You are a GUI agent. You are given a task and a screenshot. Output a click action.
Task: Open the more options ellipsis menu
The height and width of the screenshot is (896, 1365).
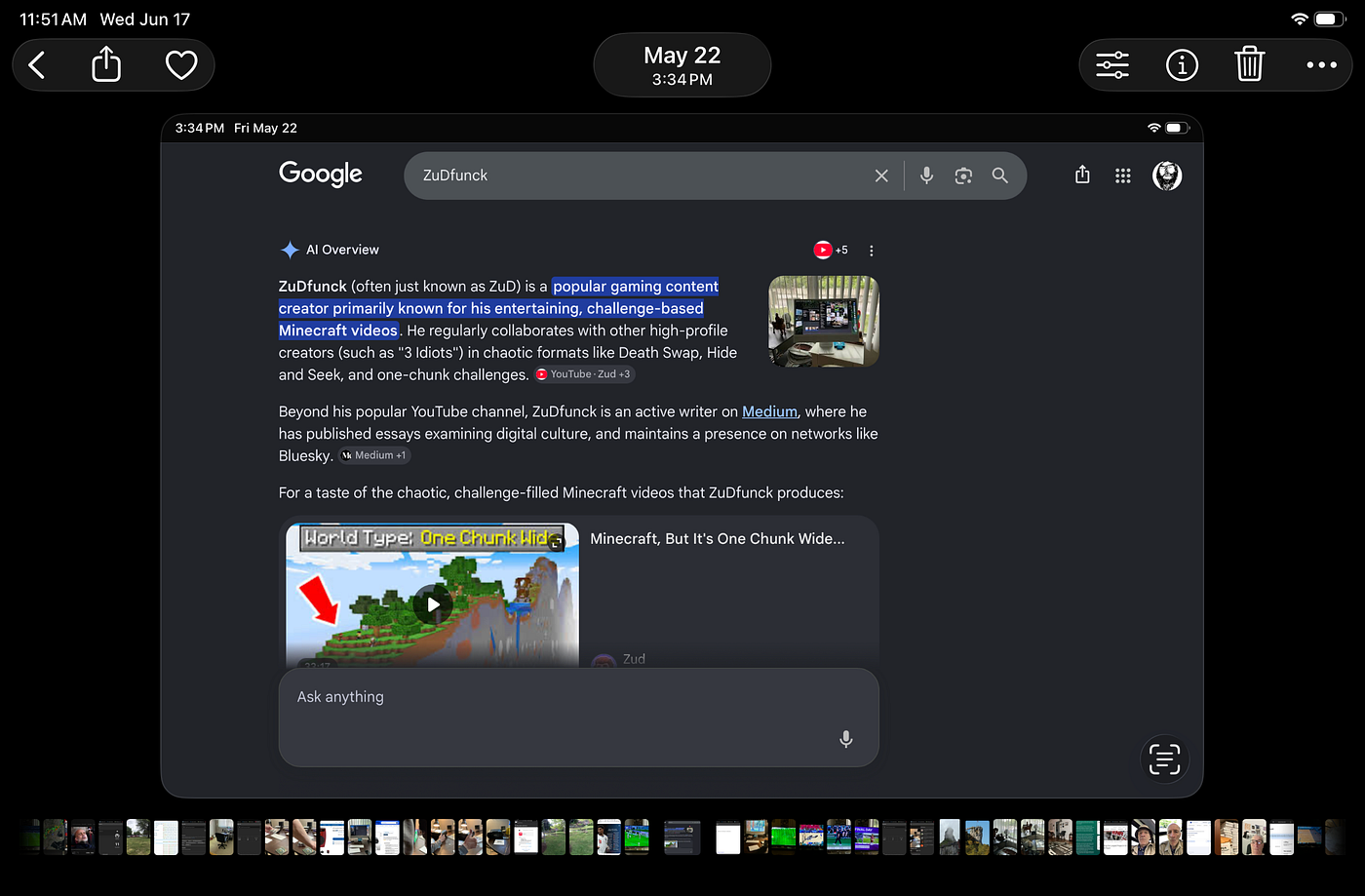pos(1321,65)
